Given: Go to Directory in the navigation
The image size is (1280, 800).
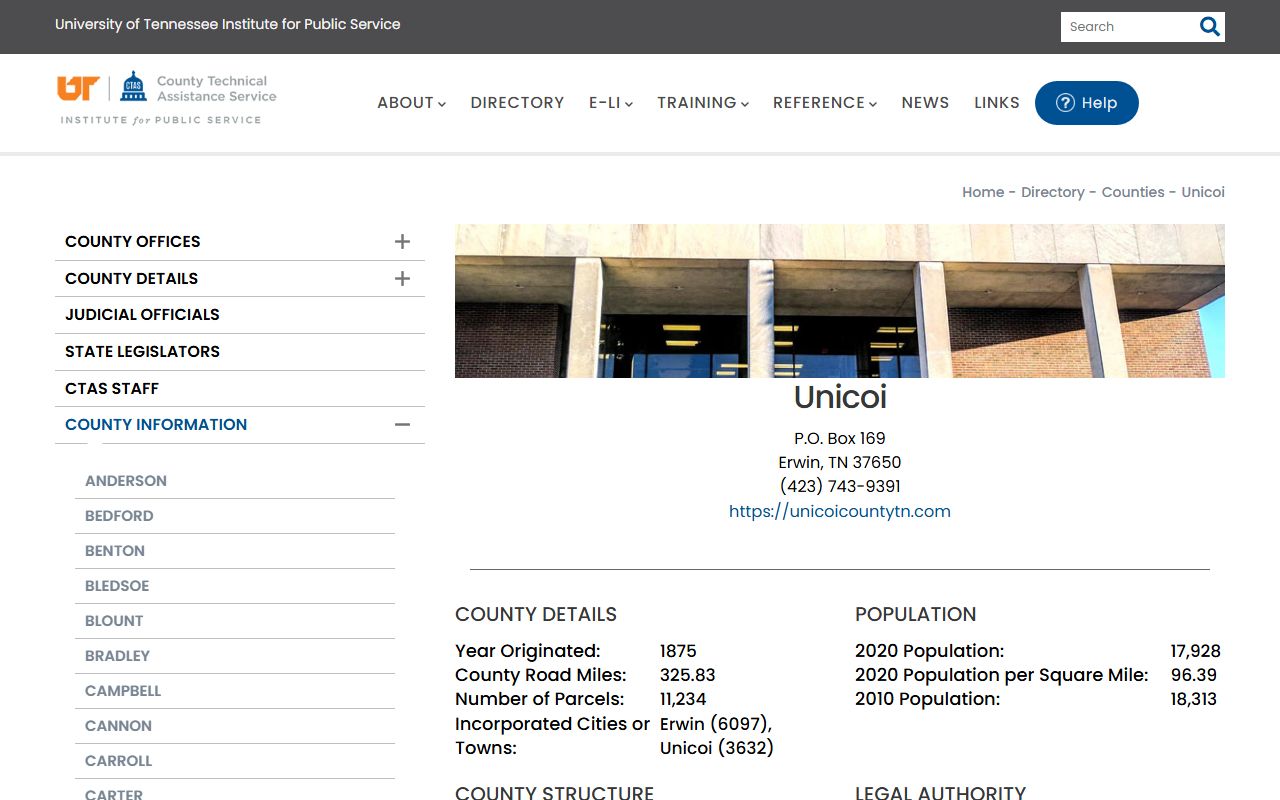Looking at the screenshot, I should pyautogui.click(x=517, y=103).
